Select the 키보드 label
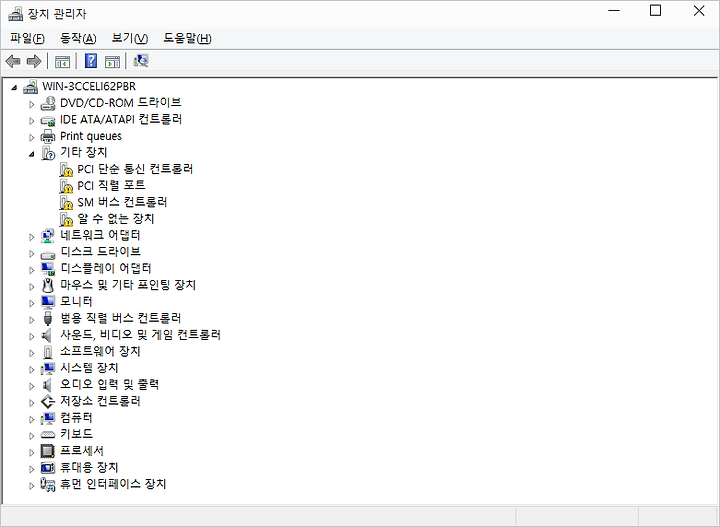 [x=76, y=434]
